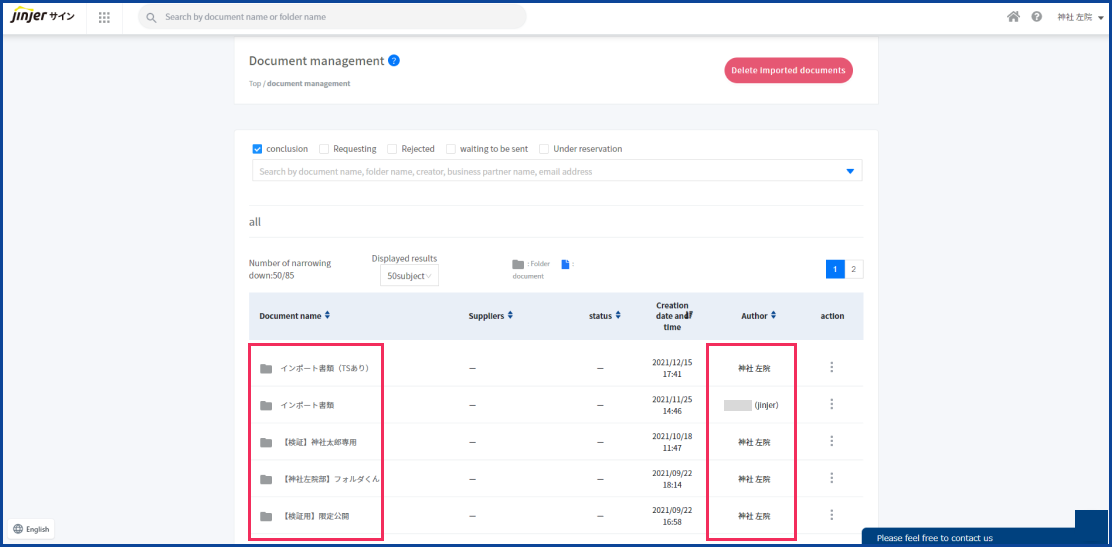Click the Top breadcrumb link

coord(254,84)
